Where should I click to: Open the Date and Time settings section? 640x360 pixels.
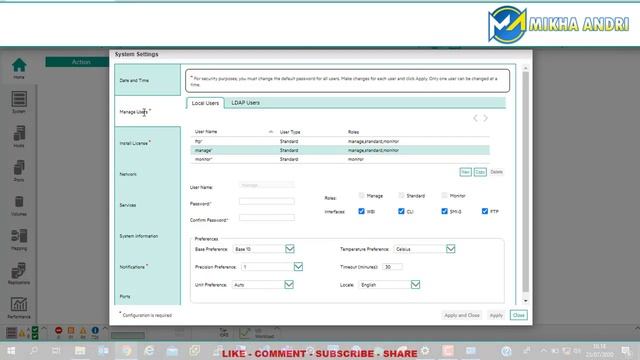click(x=147, y=80)
